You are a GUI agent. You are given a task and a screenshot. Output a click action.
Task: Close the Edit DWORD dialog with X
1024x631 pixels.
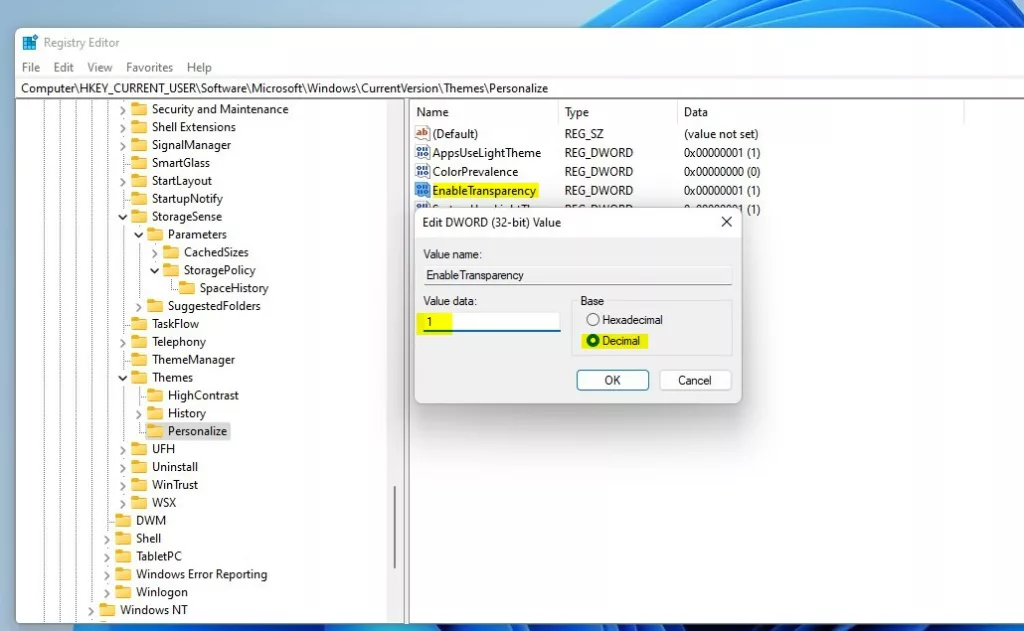pos(726,222)
